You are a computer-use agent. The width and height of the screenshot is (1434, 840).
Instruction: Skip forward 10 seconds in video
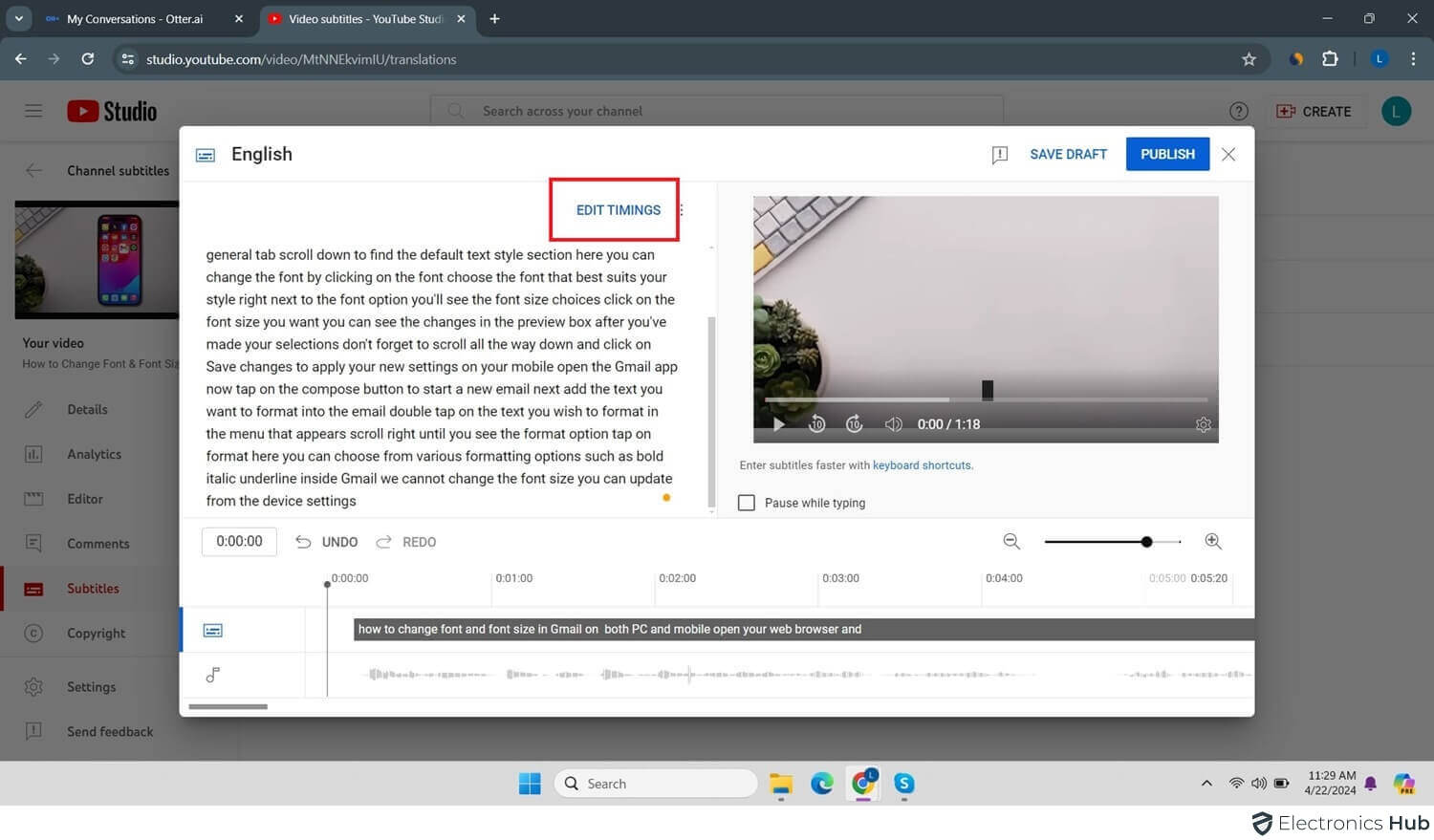(854, 424)
